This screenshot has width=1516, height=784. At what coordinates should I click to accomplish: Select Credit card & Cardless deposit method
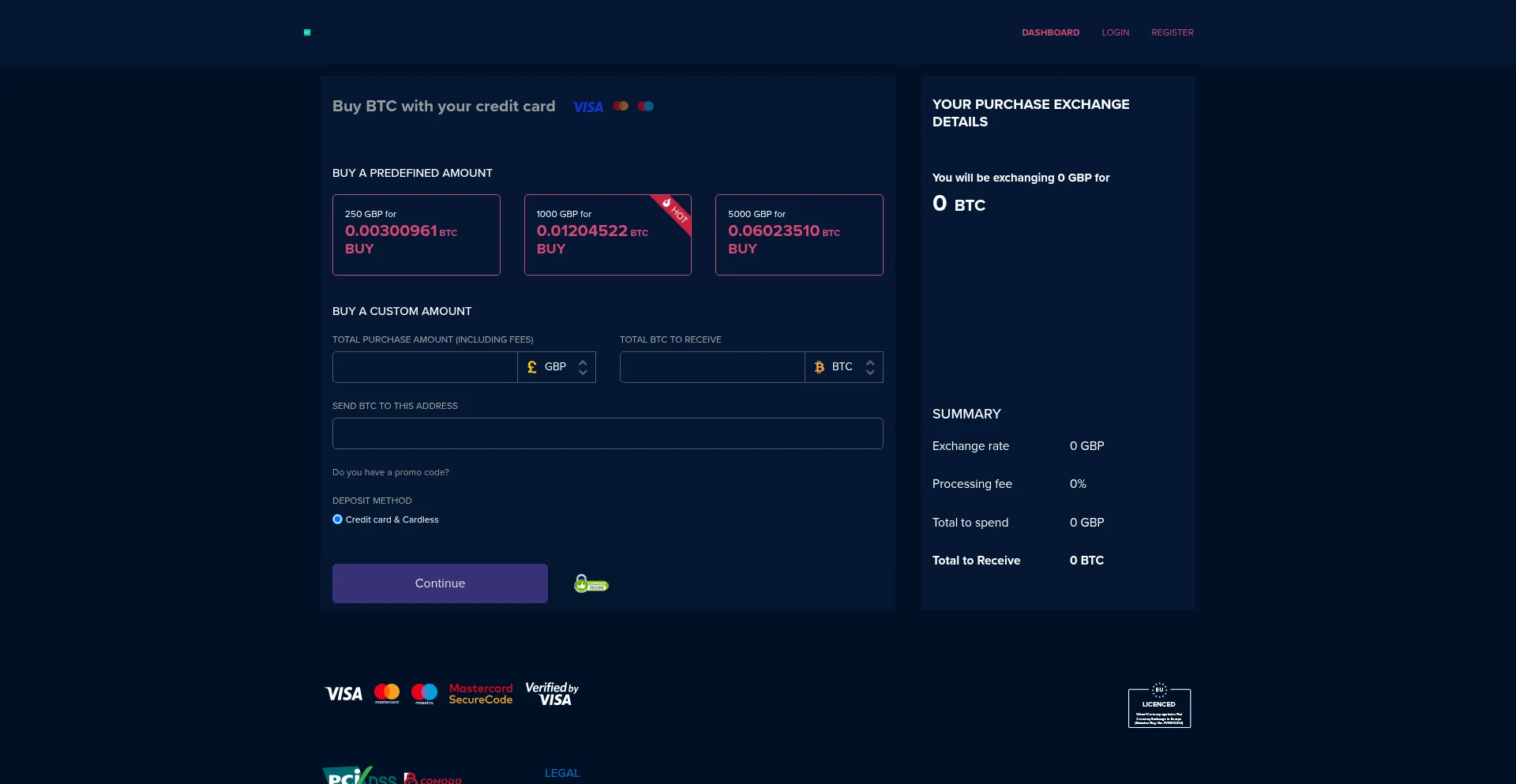[x=338, y=520]
